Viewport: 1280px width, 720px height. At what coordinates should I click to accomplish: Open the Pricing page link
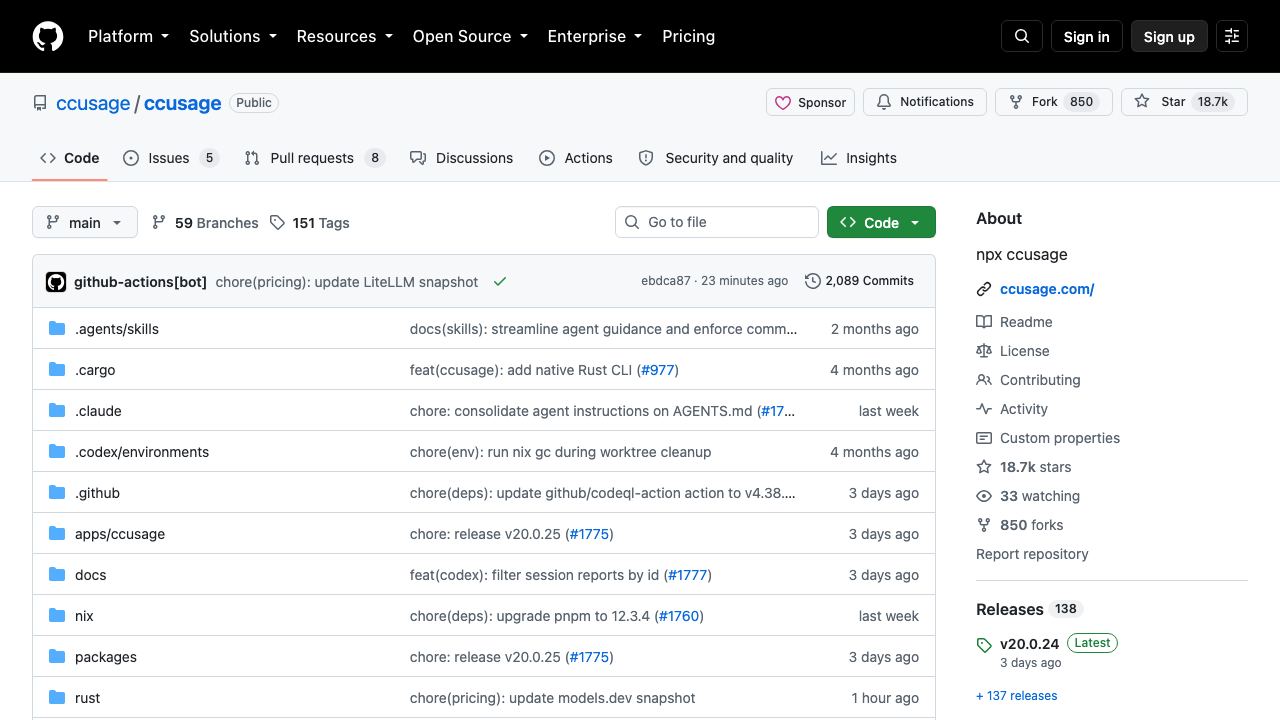point(688,36)
